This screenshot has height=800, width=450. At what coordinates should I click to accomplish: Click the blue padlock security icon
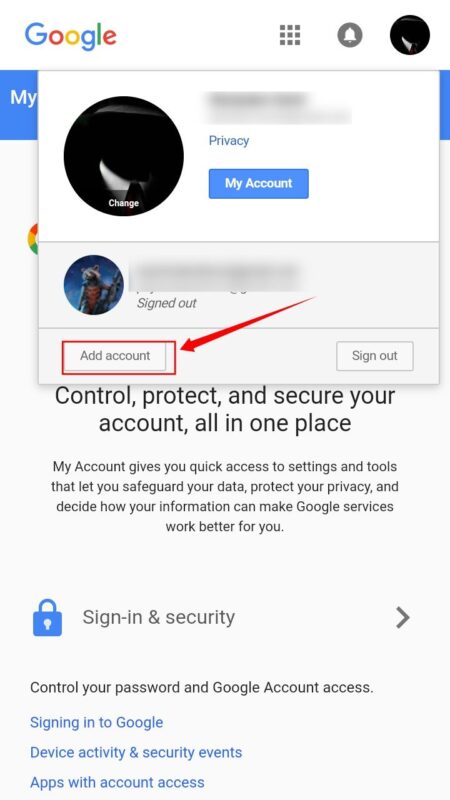coord(47,617)
